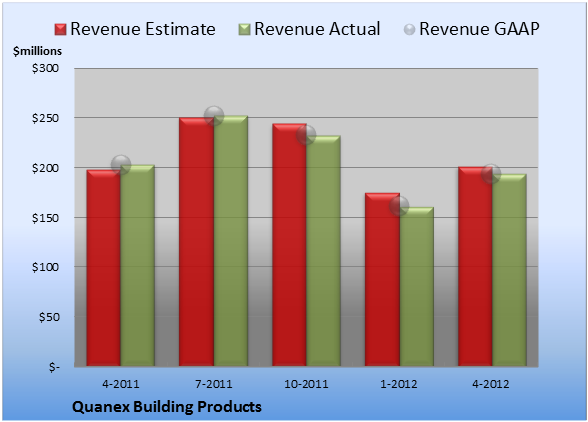Click the green Revenue Actual legend swatch
Viewport: 588px width, 422px height.
pos(244,30)
